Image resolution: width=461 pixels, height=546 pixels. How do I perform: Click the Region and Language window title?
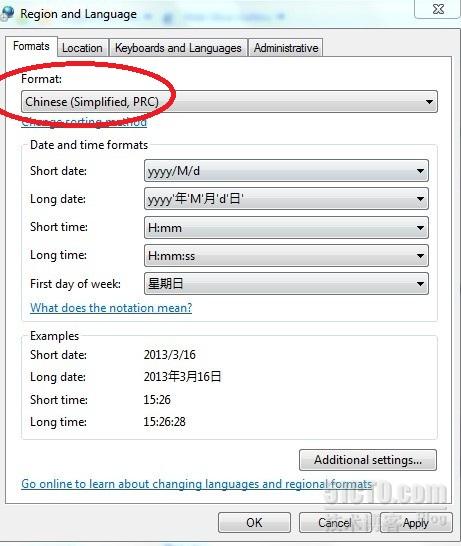point(78,14)
